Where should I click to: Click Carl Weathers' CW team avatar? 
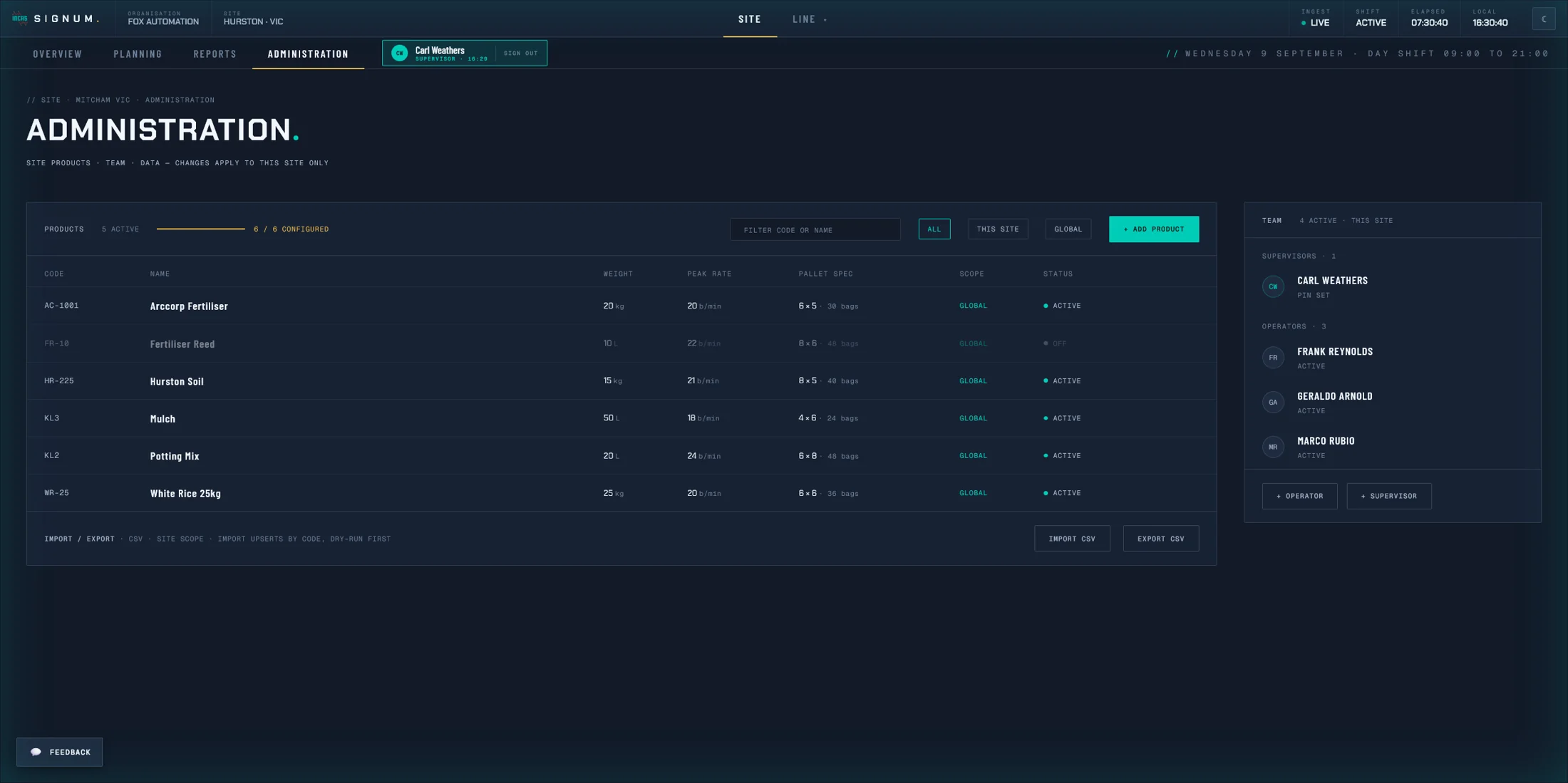tap(1273, 286)
